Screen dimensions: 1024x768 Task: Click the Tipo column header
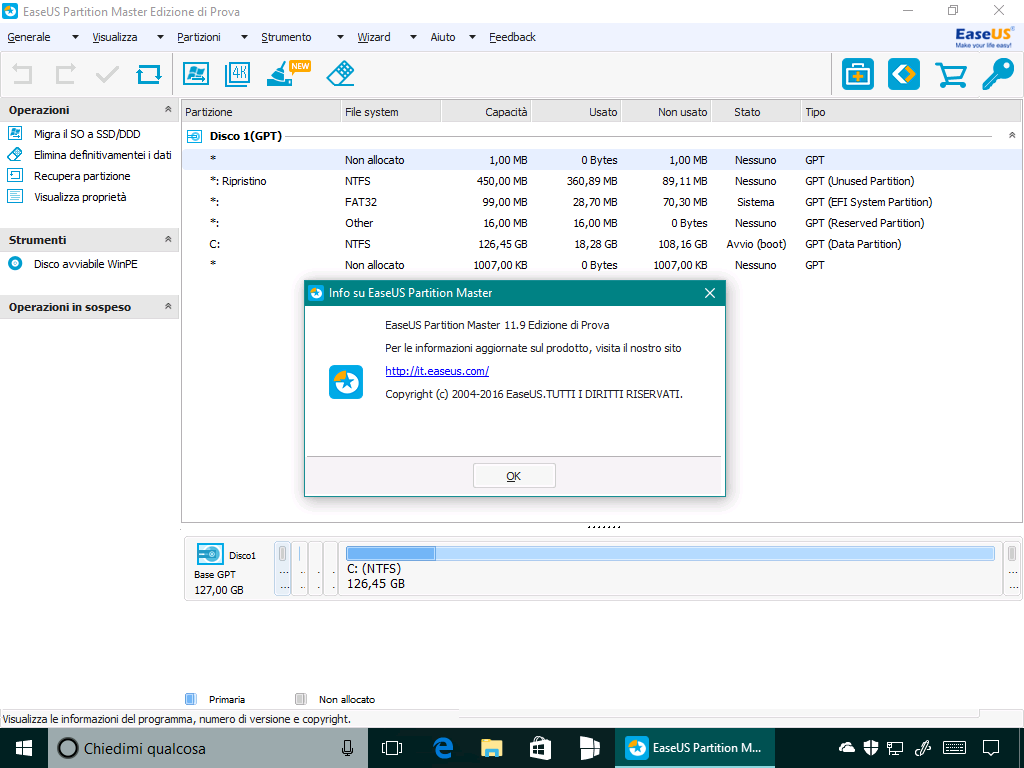[x=912, y=112]
